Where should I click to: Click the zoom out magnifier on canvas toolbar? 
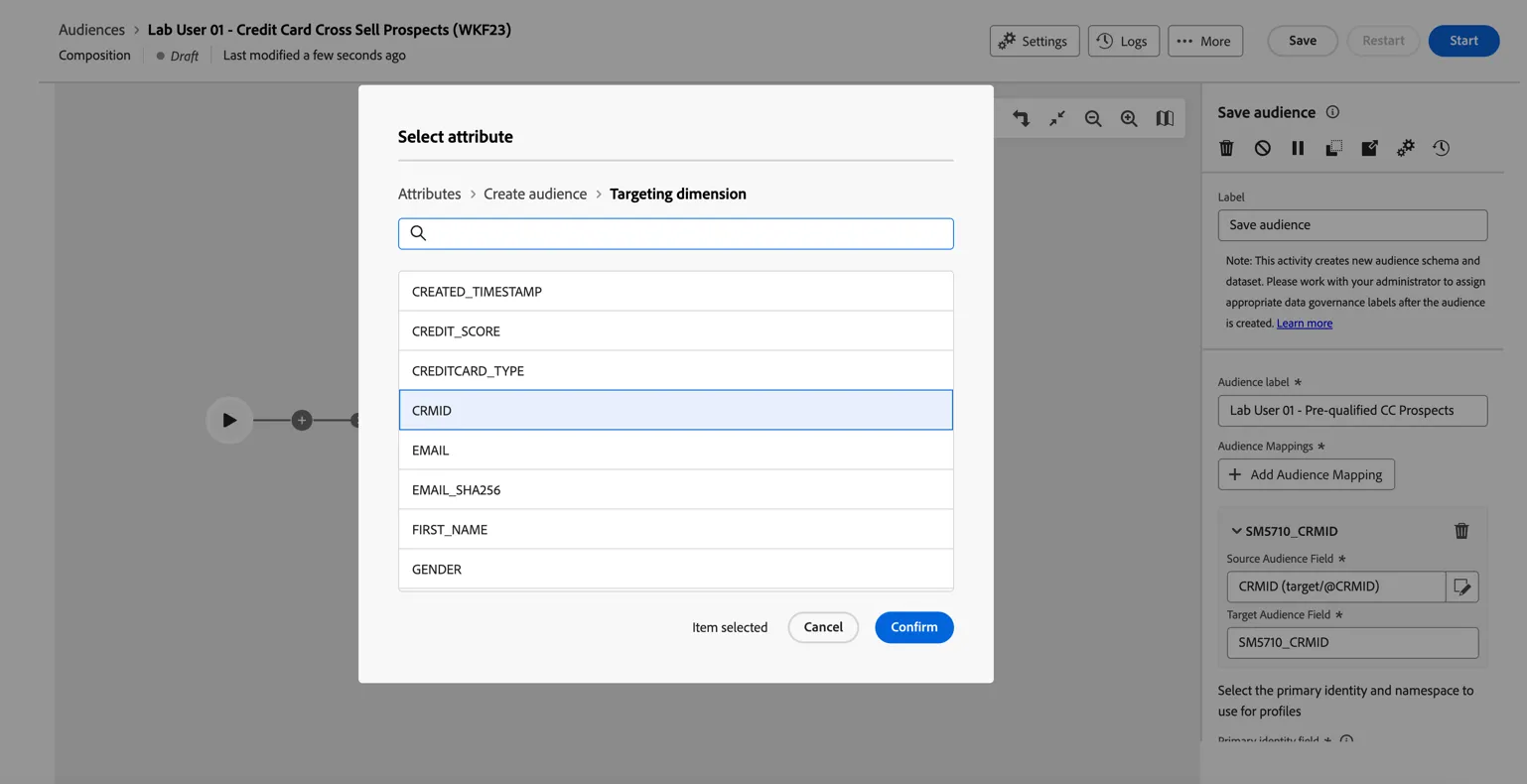click(1093, 119)
